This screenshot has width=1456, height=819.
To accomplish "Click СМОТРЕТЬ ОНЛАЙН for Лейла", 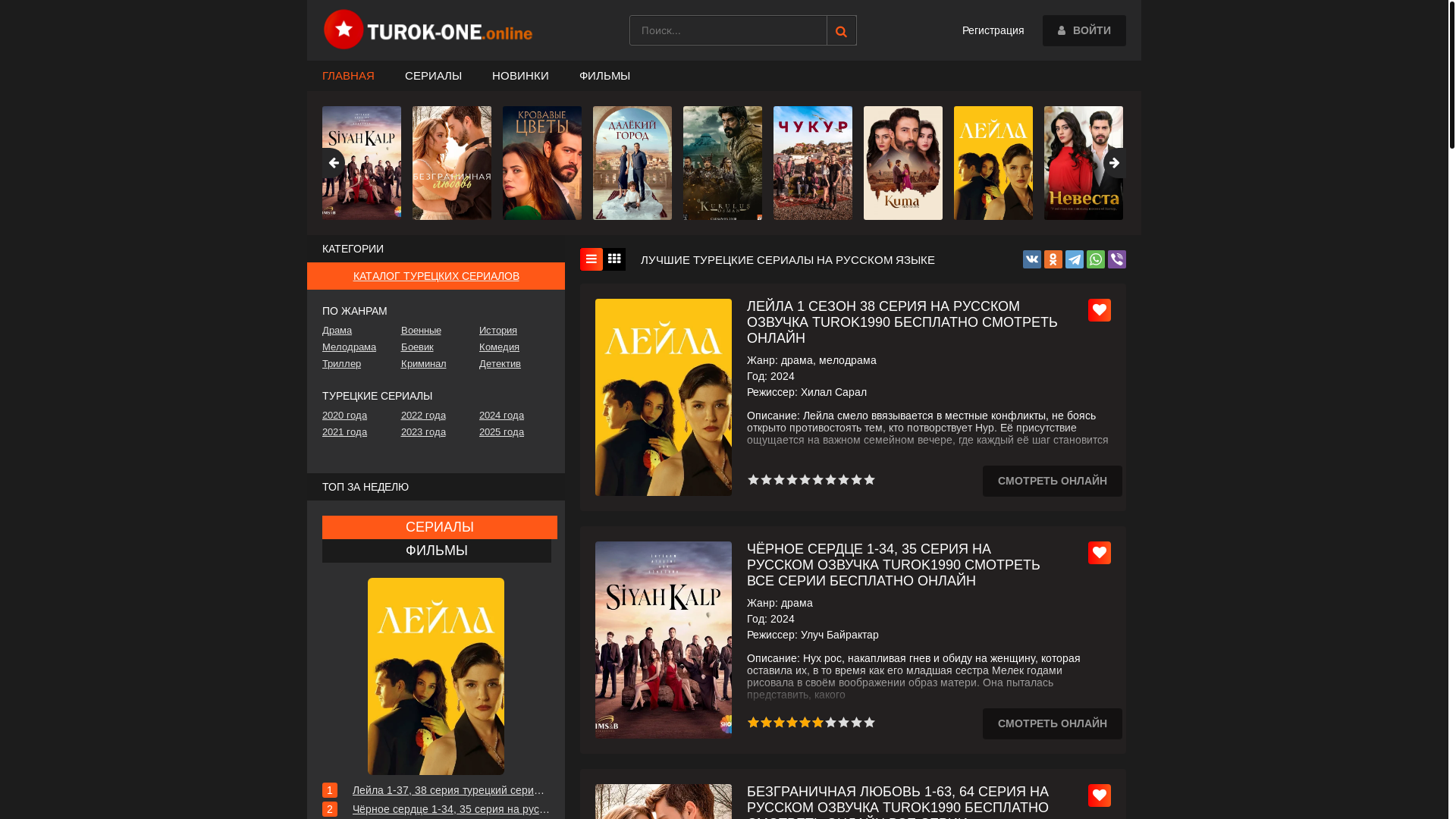I will 1052,481.
